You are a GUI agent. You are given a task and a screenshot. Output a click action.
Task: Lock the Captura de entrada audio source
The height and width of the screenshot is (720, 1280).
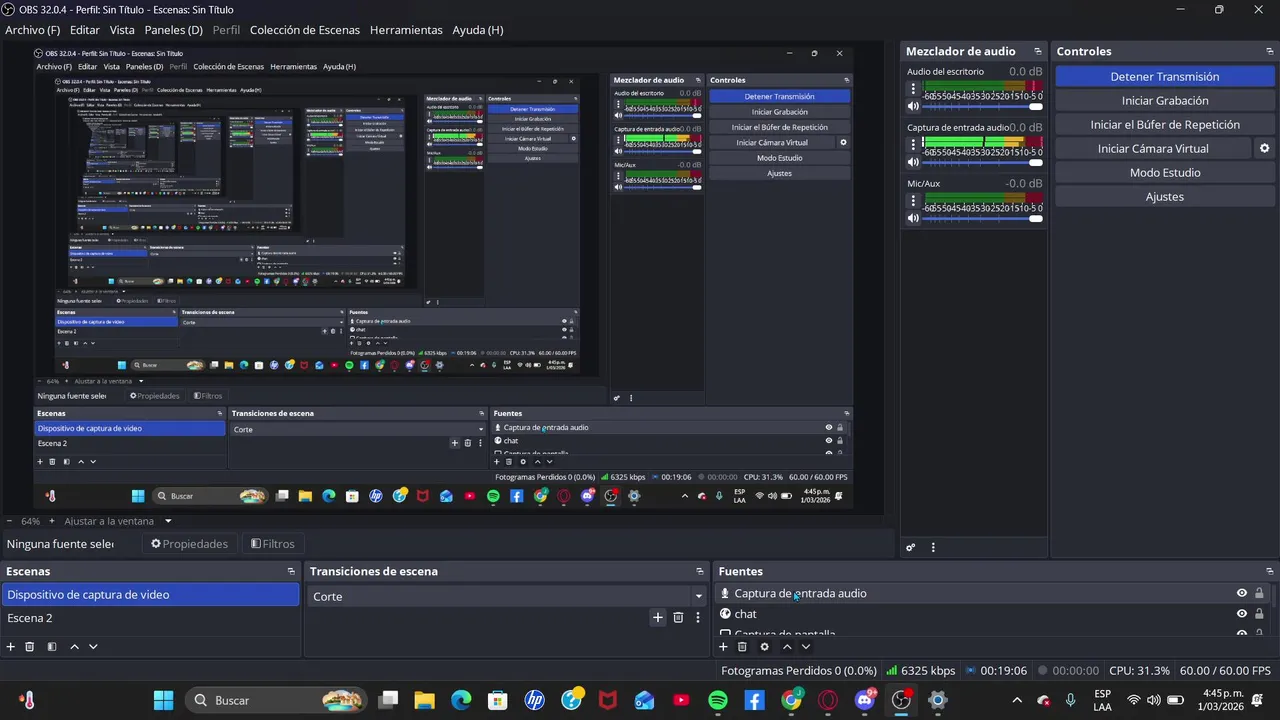tap(1259, 593)
